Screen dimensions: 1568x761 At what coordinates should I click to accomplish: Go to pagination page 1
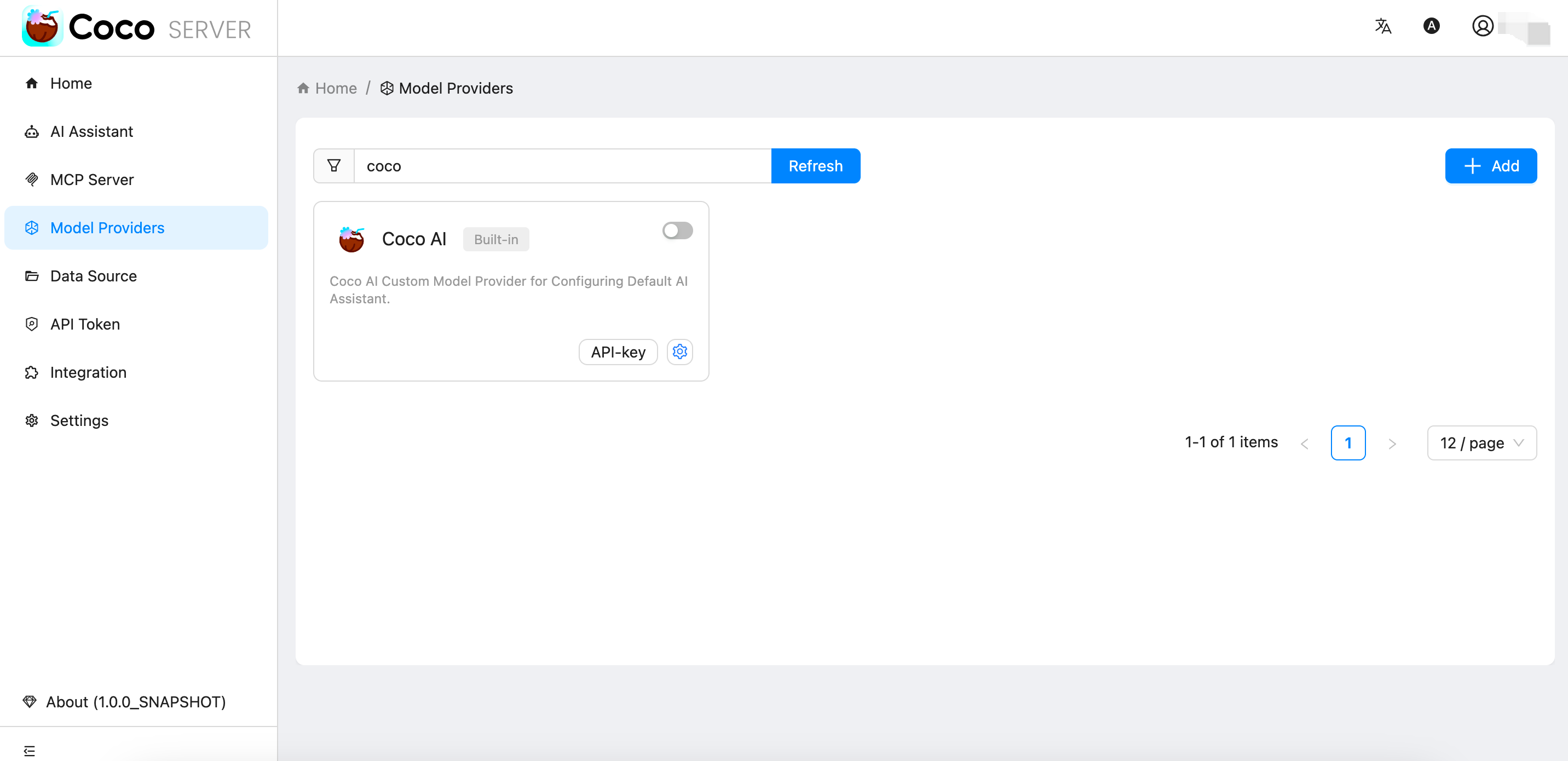point(1348,442)
